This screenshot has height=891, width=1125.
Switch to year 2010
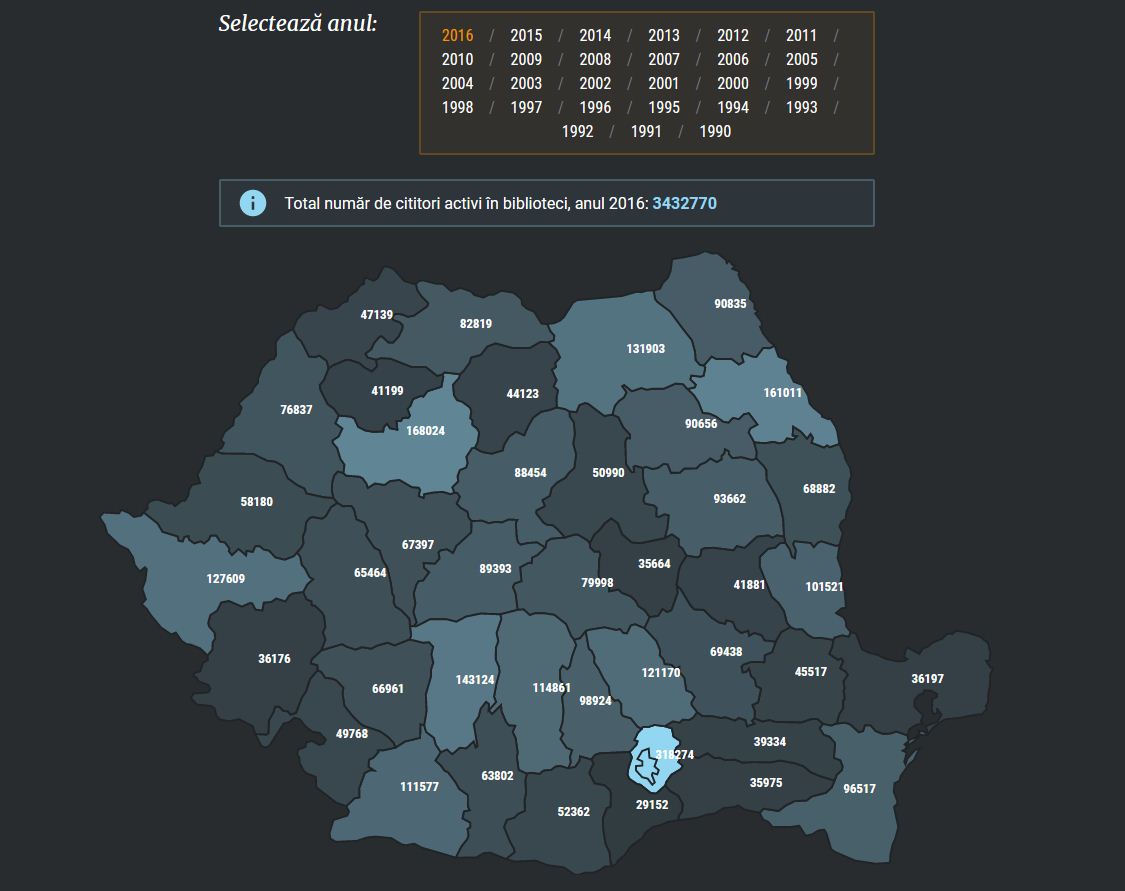457,59
